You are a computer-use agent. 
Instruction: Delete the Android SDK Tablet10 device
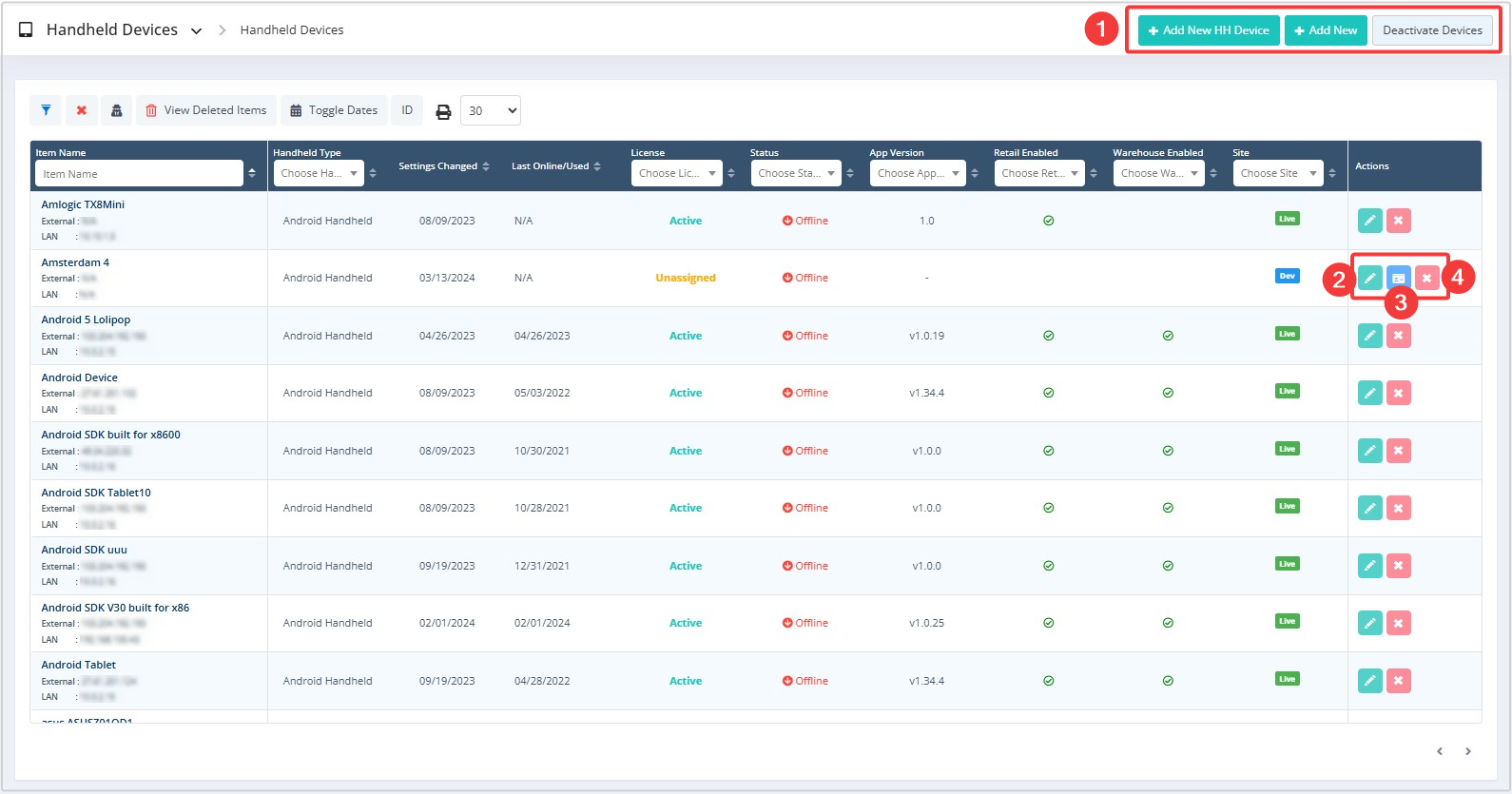(x=1398, y=508)
